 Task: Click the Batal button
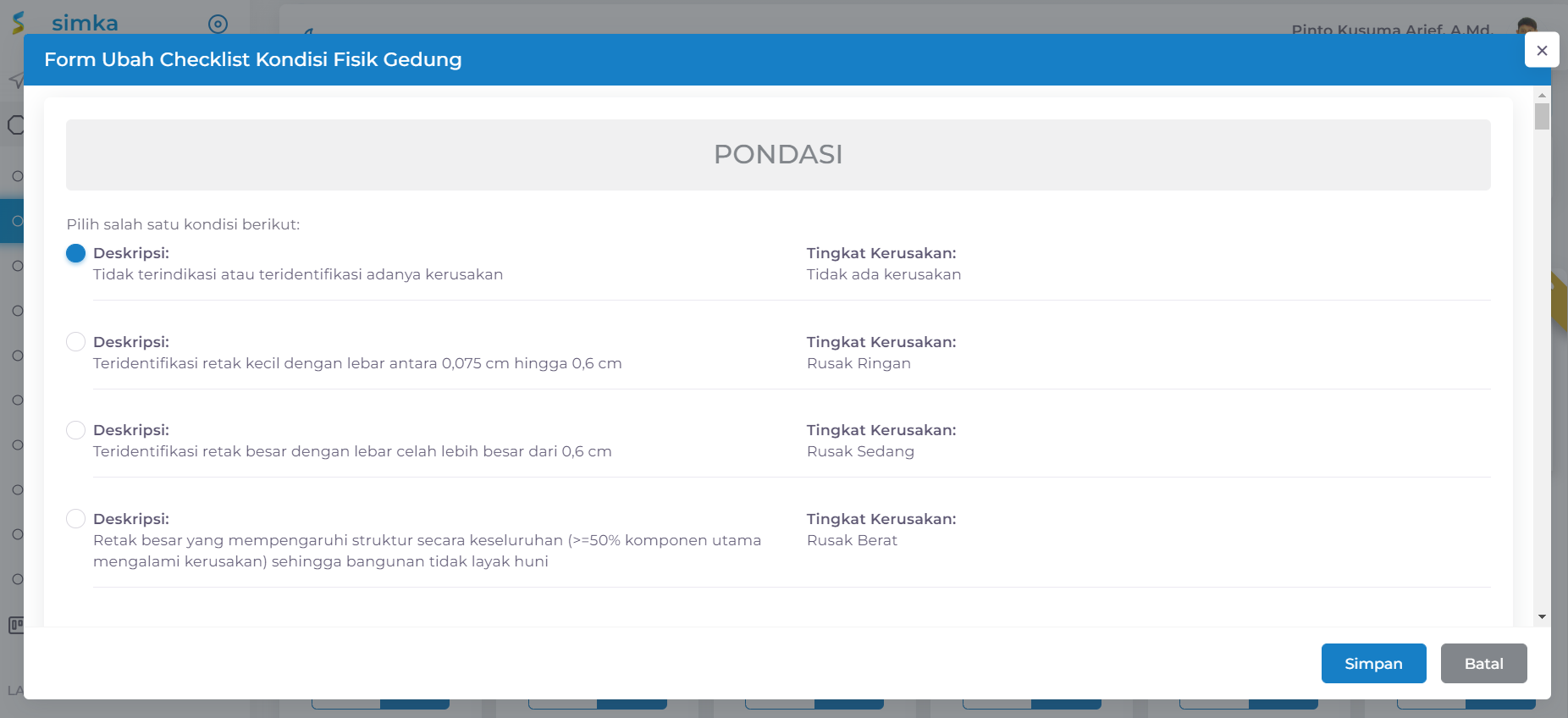(1483, 664)
